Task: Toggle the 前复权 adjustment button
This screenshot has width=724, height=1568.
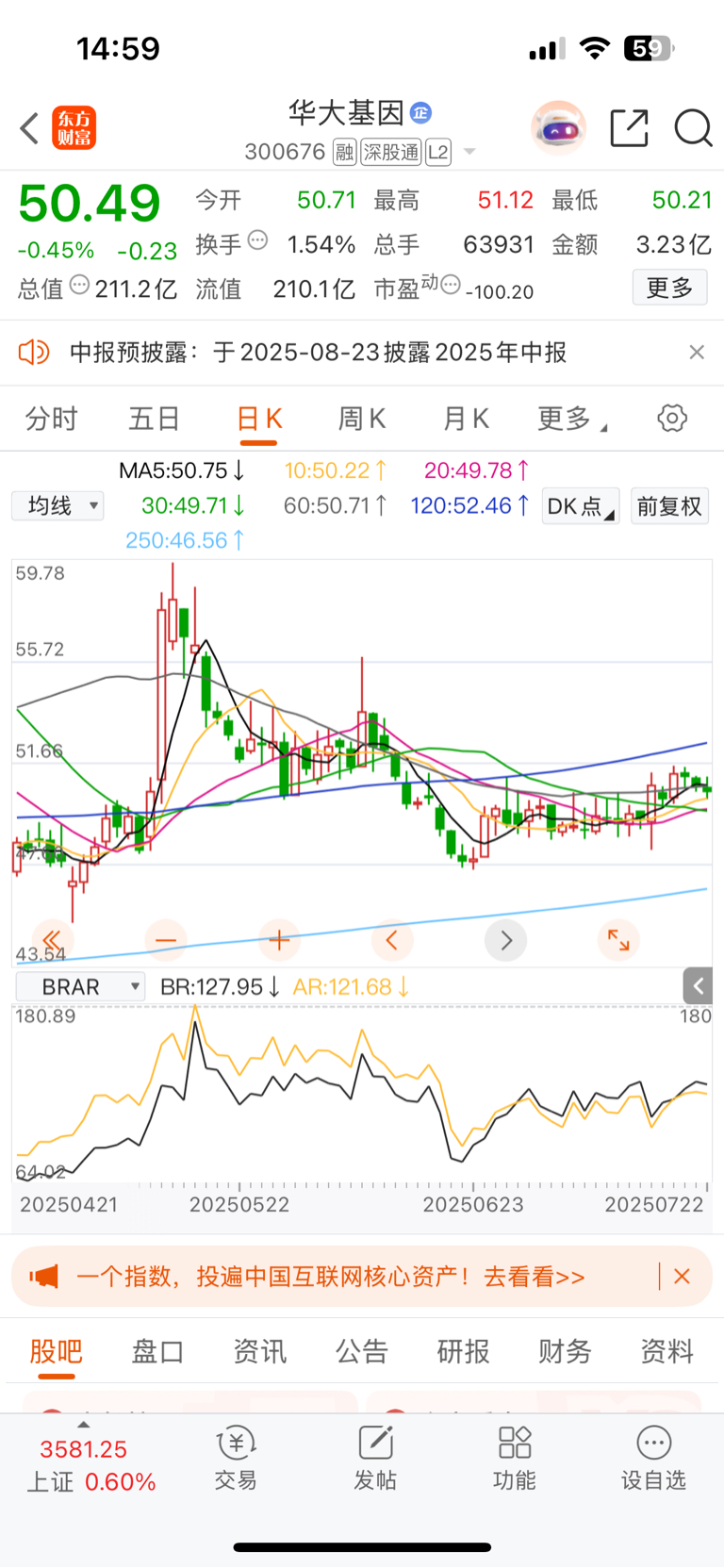Action: 669,506
